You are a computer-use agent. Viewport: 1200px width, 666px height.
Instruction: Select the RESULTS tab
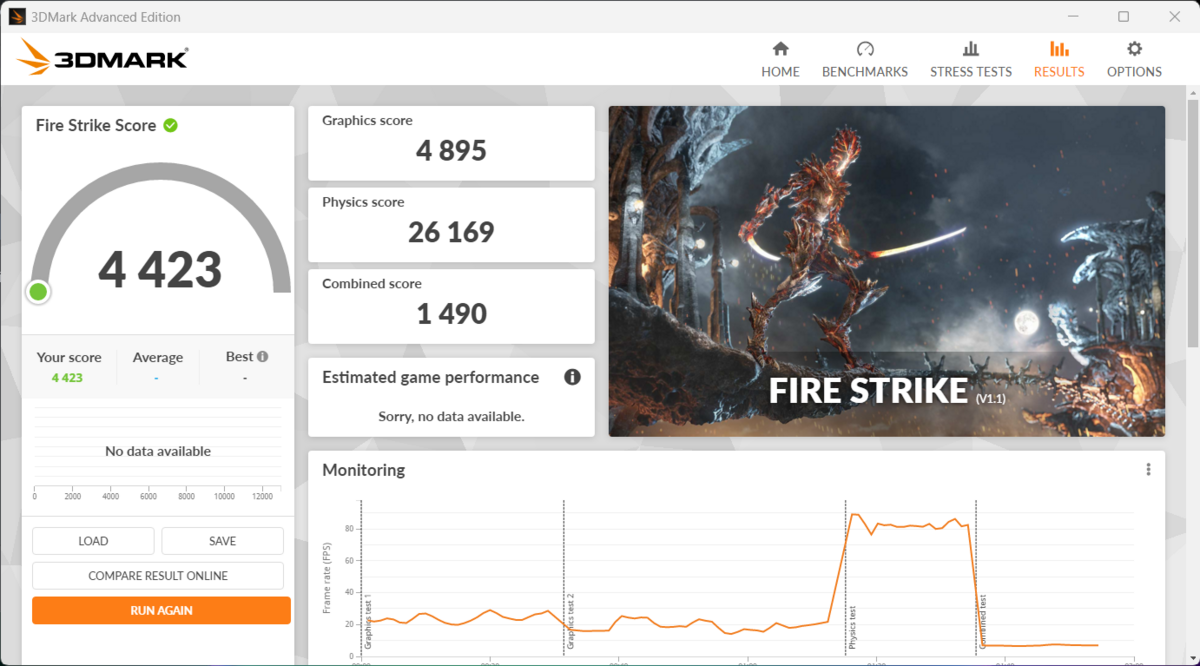pyautogui.click(x=1059, y=60)
